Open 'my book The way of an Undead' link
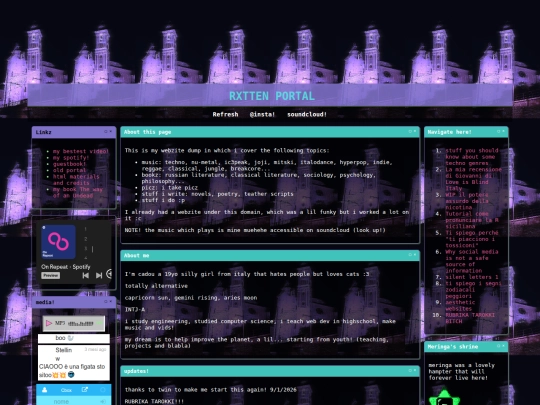This screenshot has height=405, width=540. 77,193
